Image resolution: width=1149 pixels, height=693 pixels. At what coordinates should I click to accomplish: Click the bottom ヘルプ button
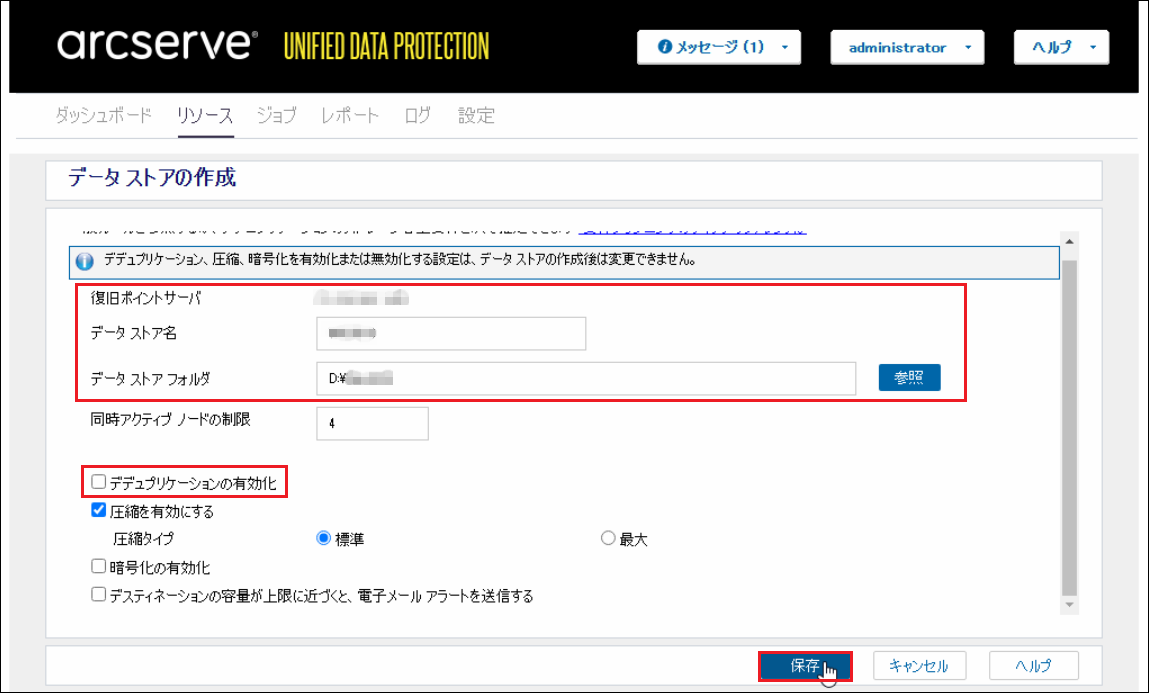[1033, 666]
